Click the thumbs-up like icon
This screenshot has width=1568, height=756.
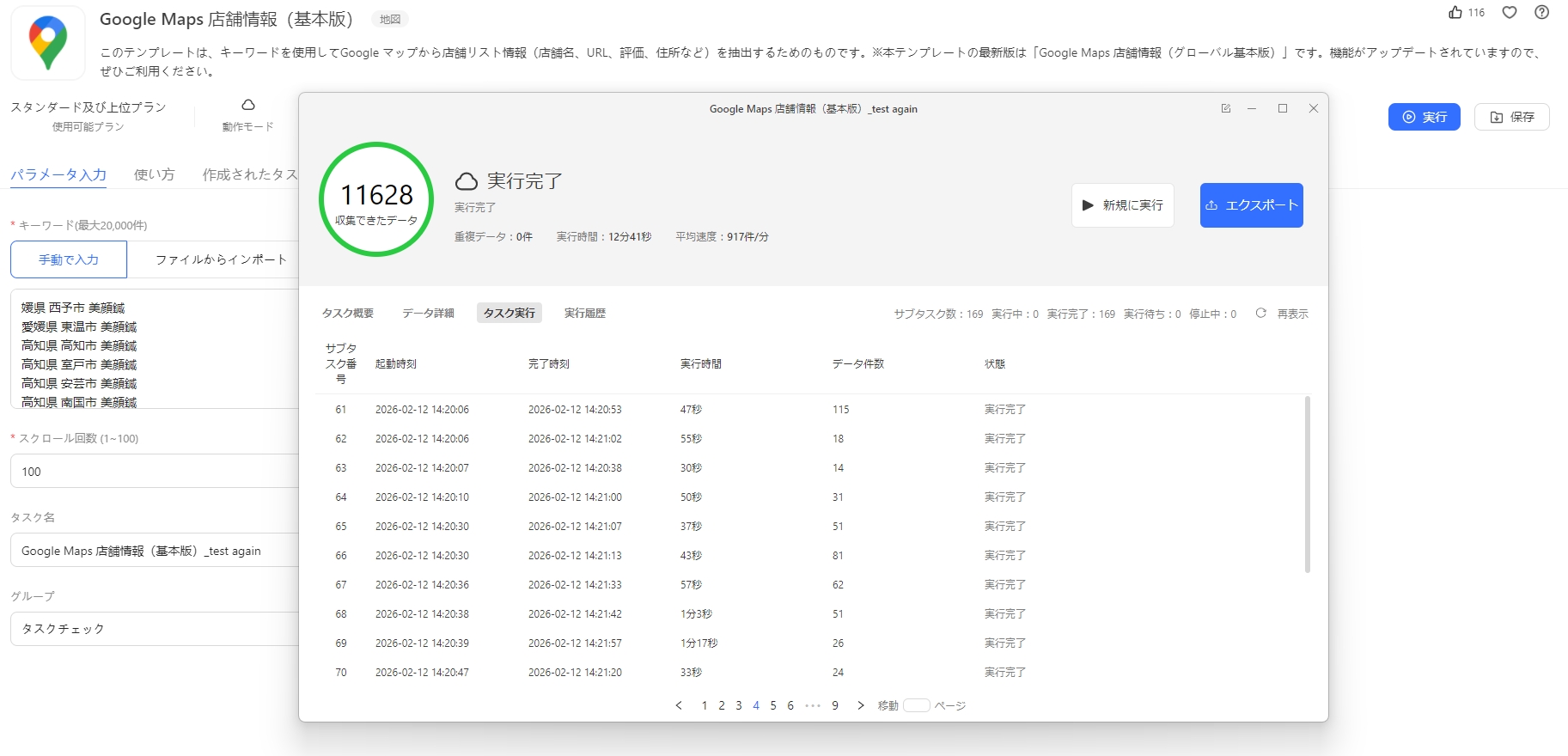[1455, 12]
